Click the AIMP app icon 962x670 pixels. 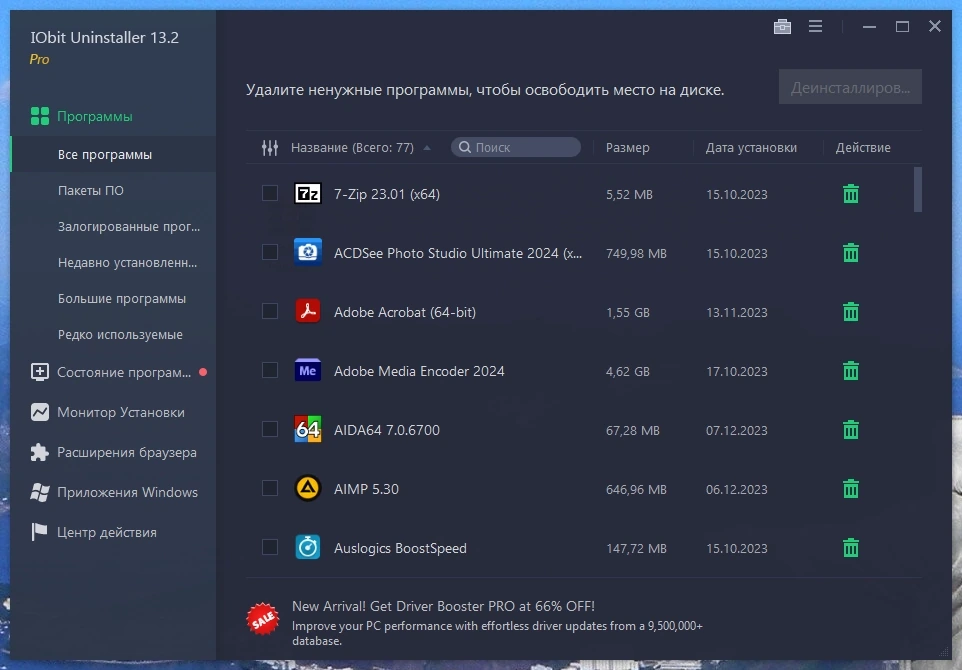[307, 488]
